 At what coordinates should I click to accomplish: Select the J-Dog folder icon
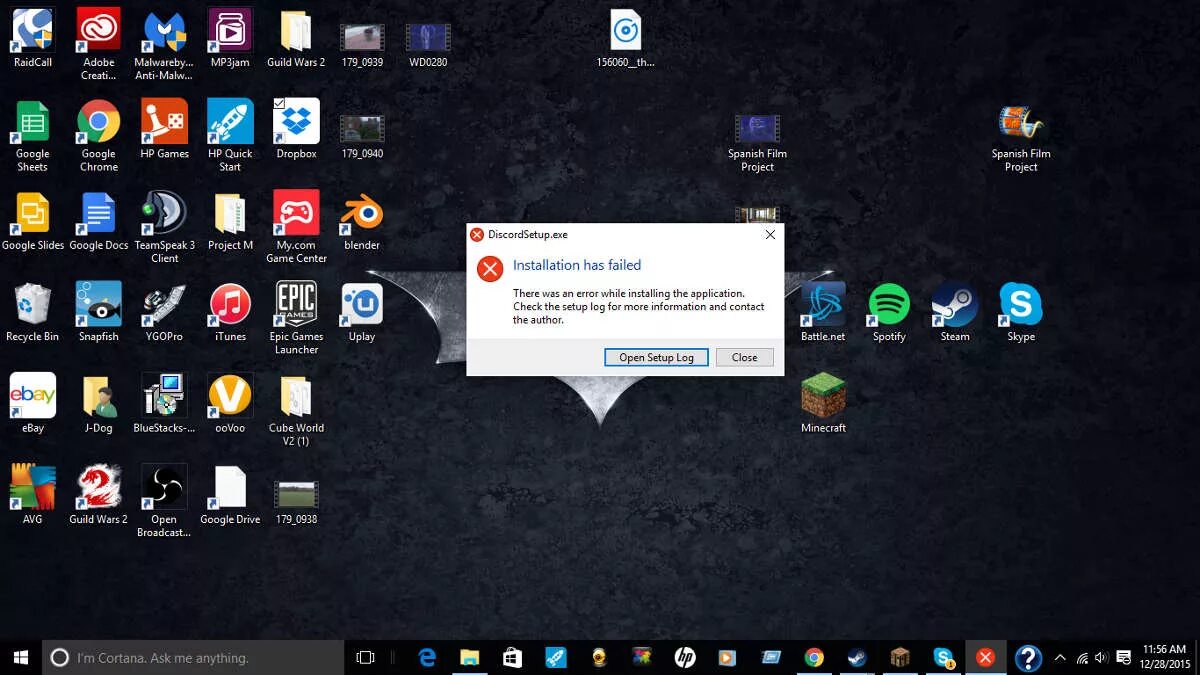coord(99,403)
